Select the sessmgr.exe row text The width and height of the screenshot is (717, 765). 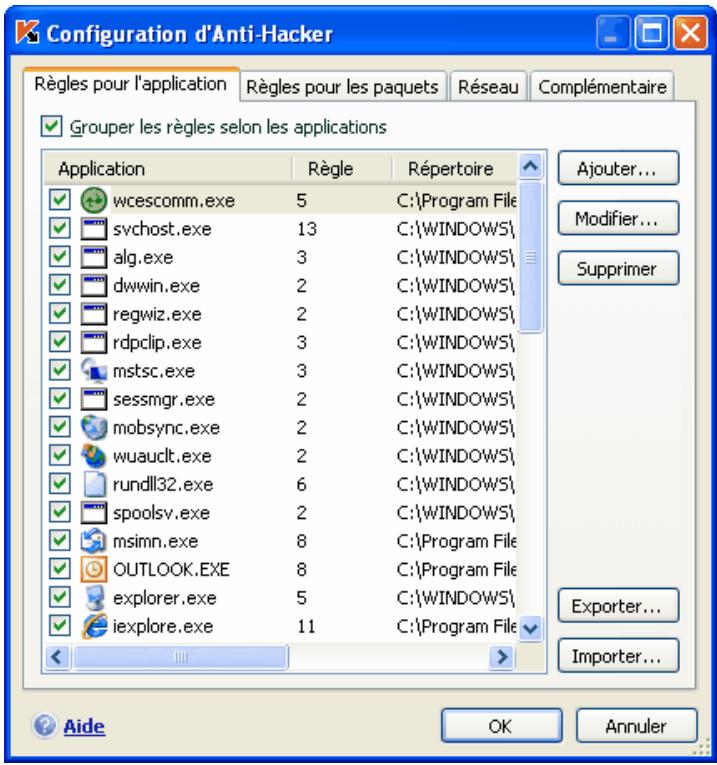click(x=164, y=399)
